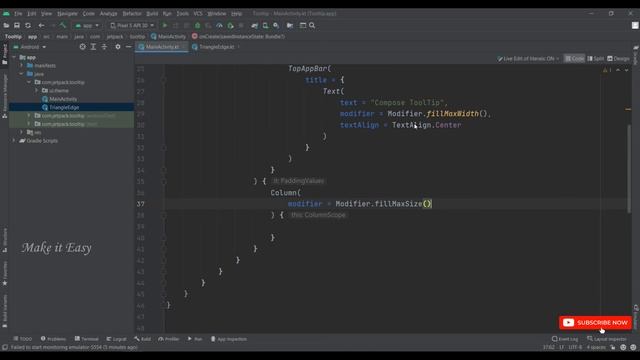Open the VCS menu

pyautogui.click(x=198, y=13)
